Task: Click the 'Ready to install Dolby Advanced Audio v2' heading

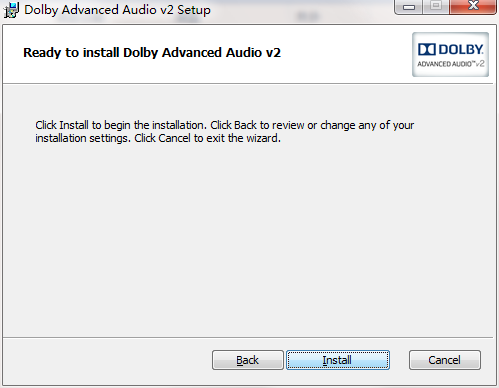Action: [152, 53]
